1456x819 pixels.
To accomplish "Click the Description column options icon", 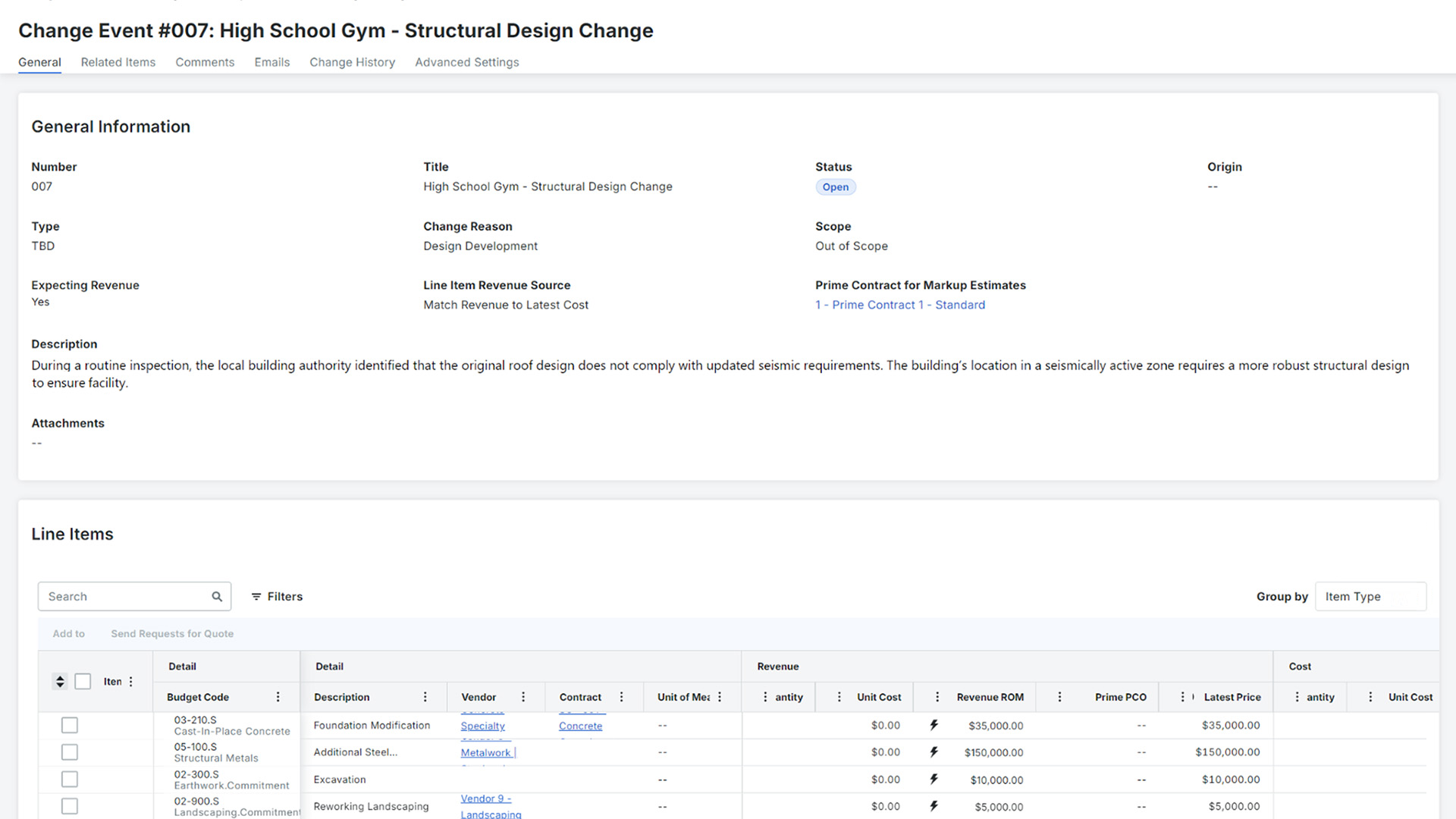I will pyautogui.click(x=424, y=697).
